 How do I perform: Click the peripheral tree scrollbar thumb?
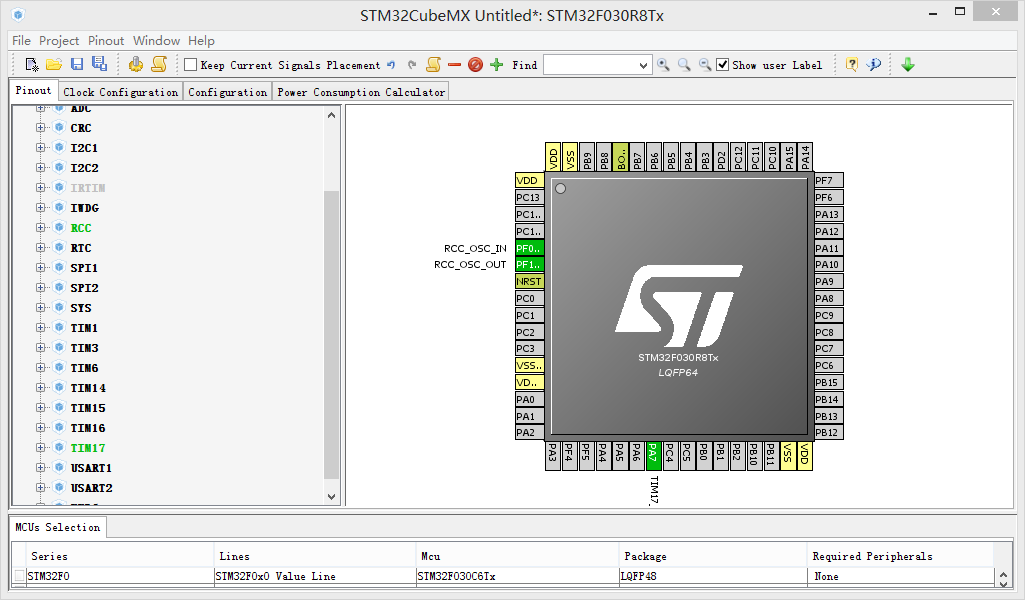click(x=331, y=335)
